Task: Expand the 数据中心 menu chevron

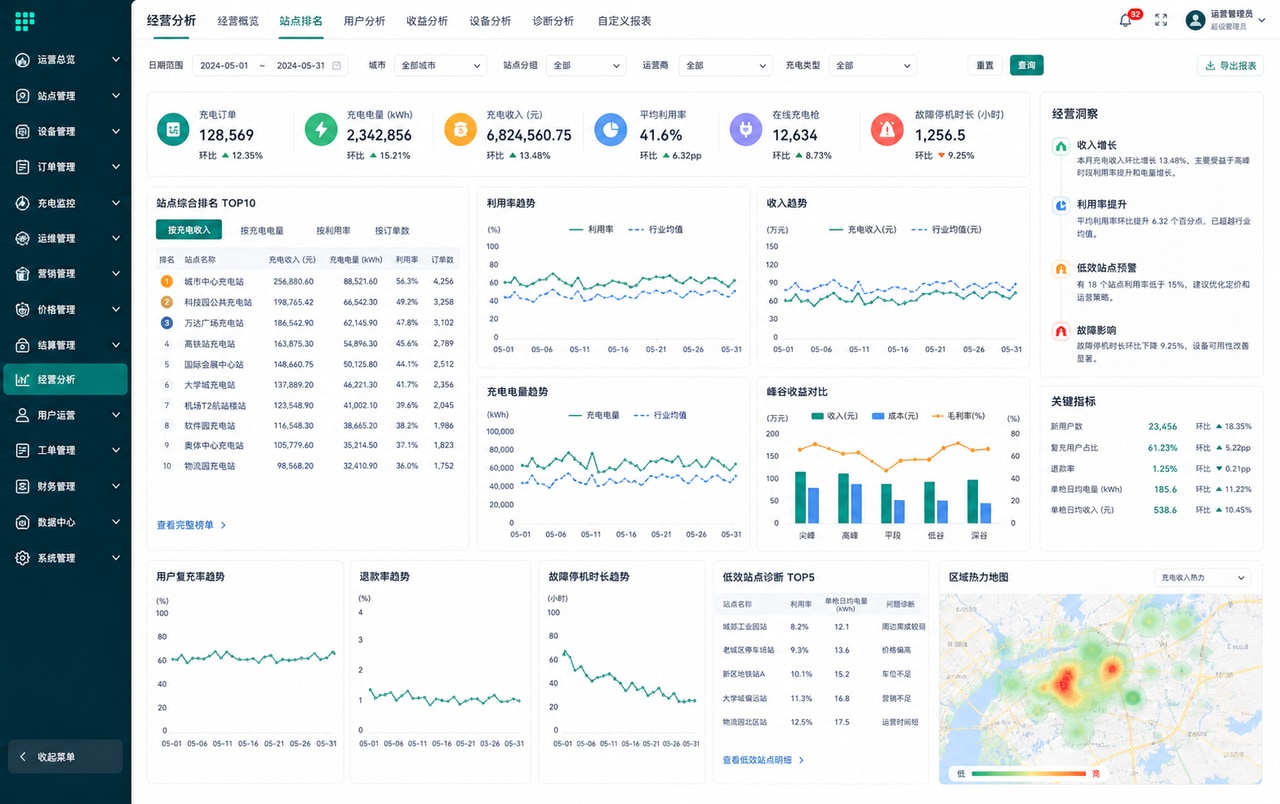Action: tap(116, 522)
